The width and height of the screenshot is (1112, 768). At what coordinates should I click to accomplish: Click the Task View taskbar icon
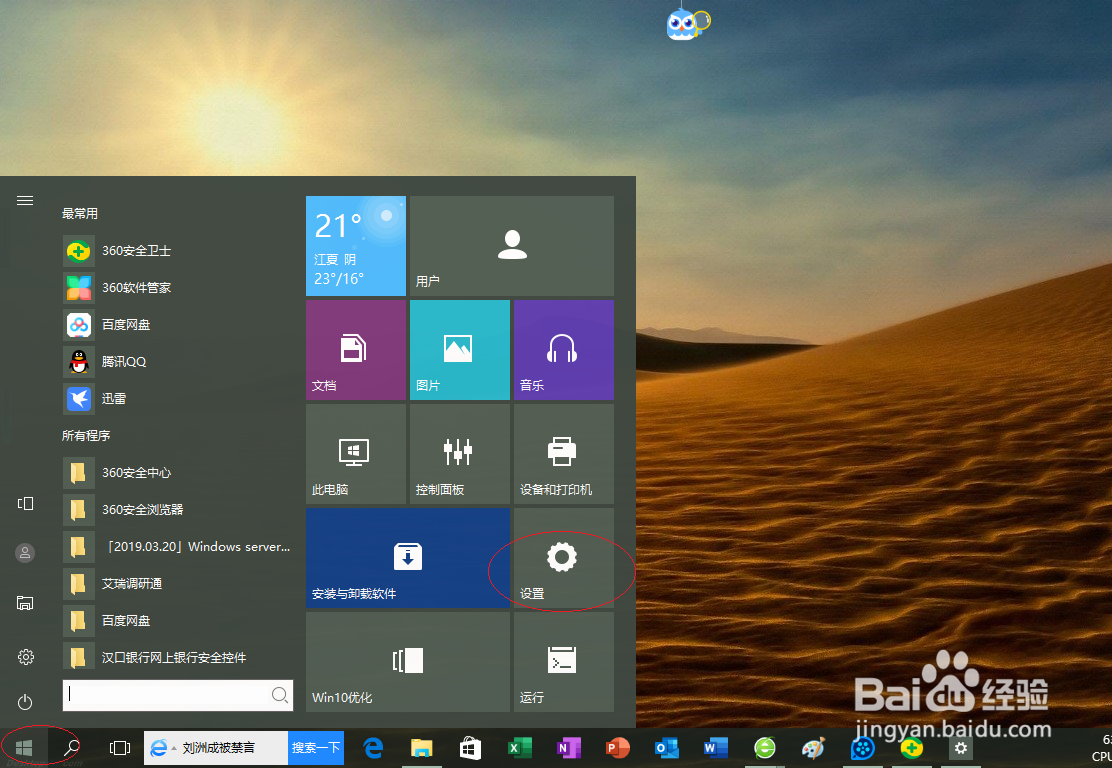click(120, 747)
